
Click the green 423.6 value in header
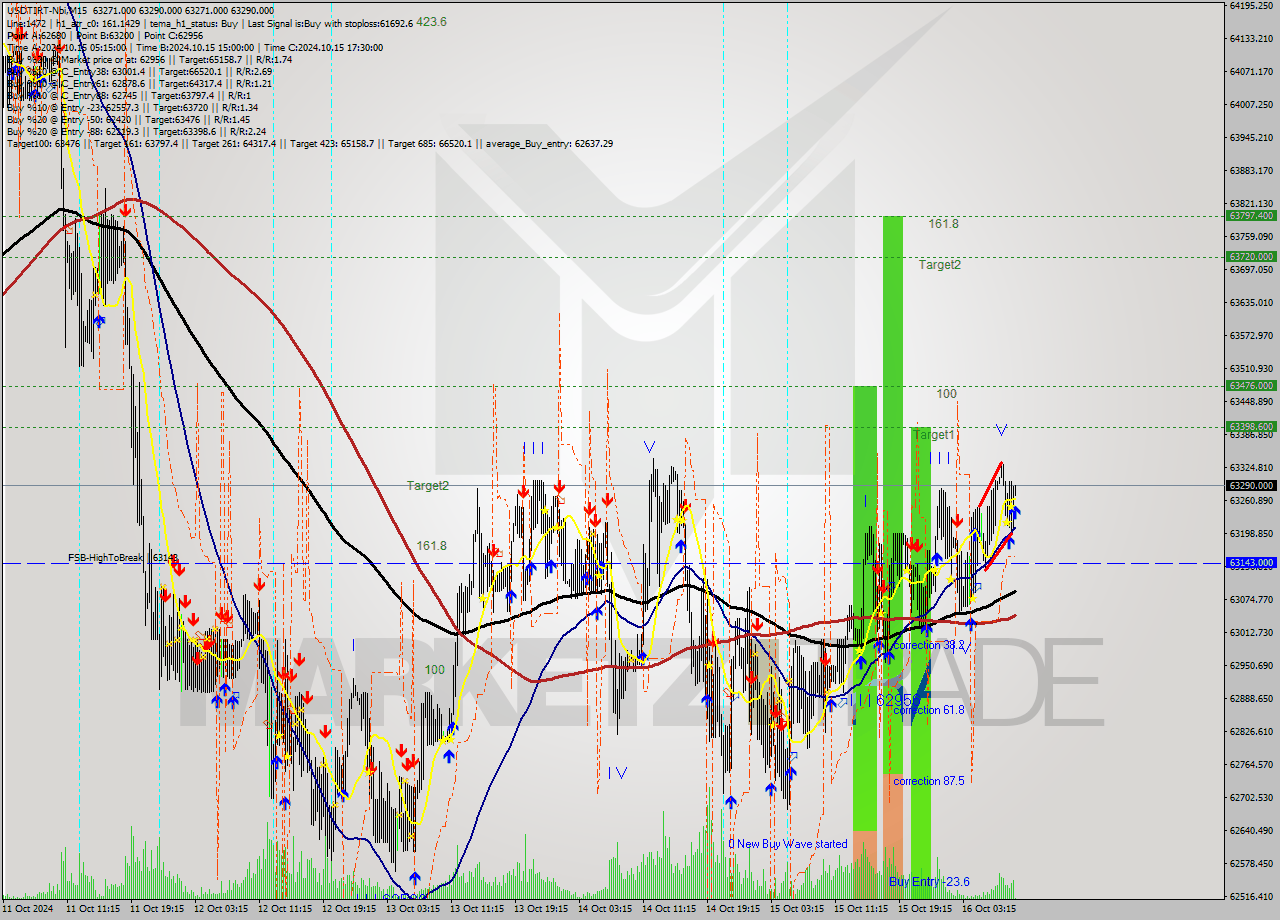tap(432, 22)
